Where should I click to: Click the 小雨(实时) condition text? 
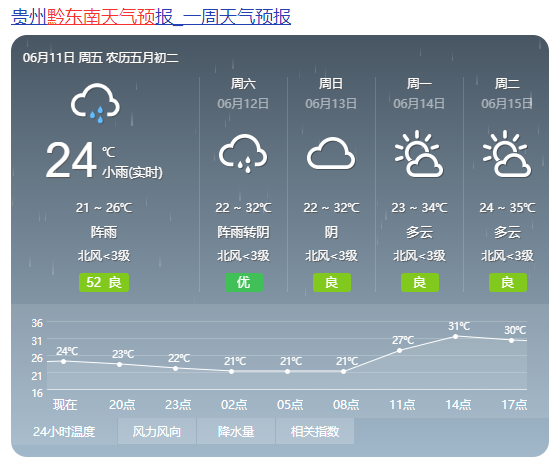coord(132,173)
